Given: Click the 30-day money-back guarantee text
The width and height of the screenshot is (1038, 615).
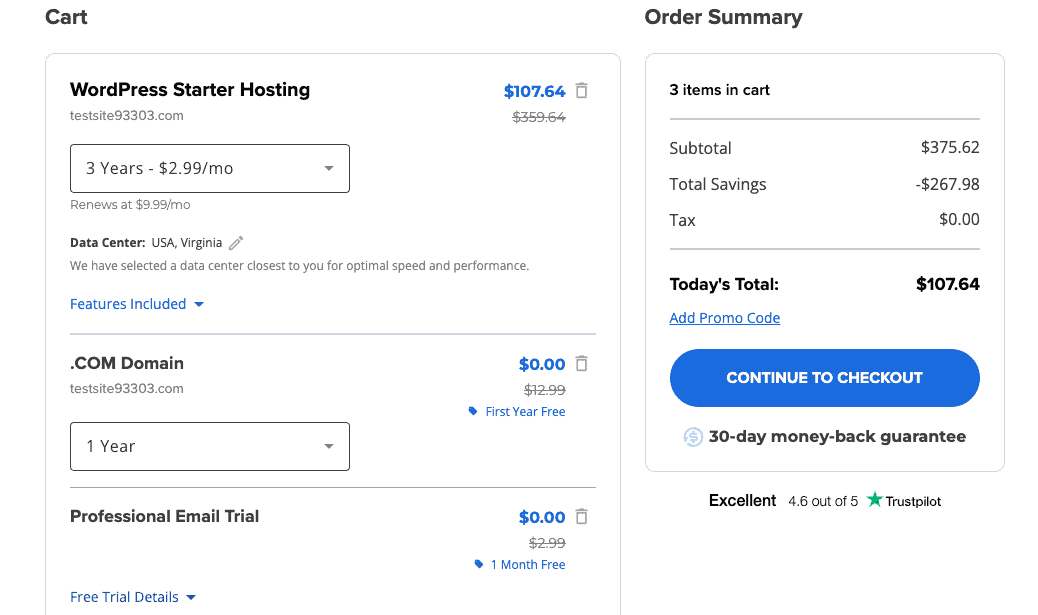Looking at the screenshot, I should pyautogui.click(x=837, y=437).
